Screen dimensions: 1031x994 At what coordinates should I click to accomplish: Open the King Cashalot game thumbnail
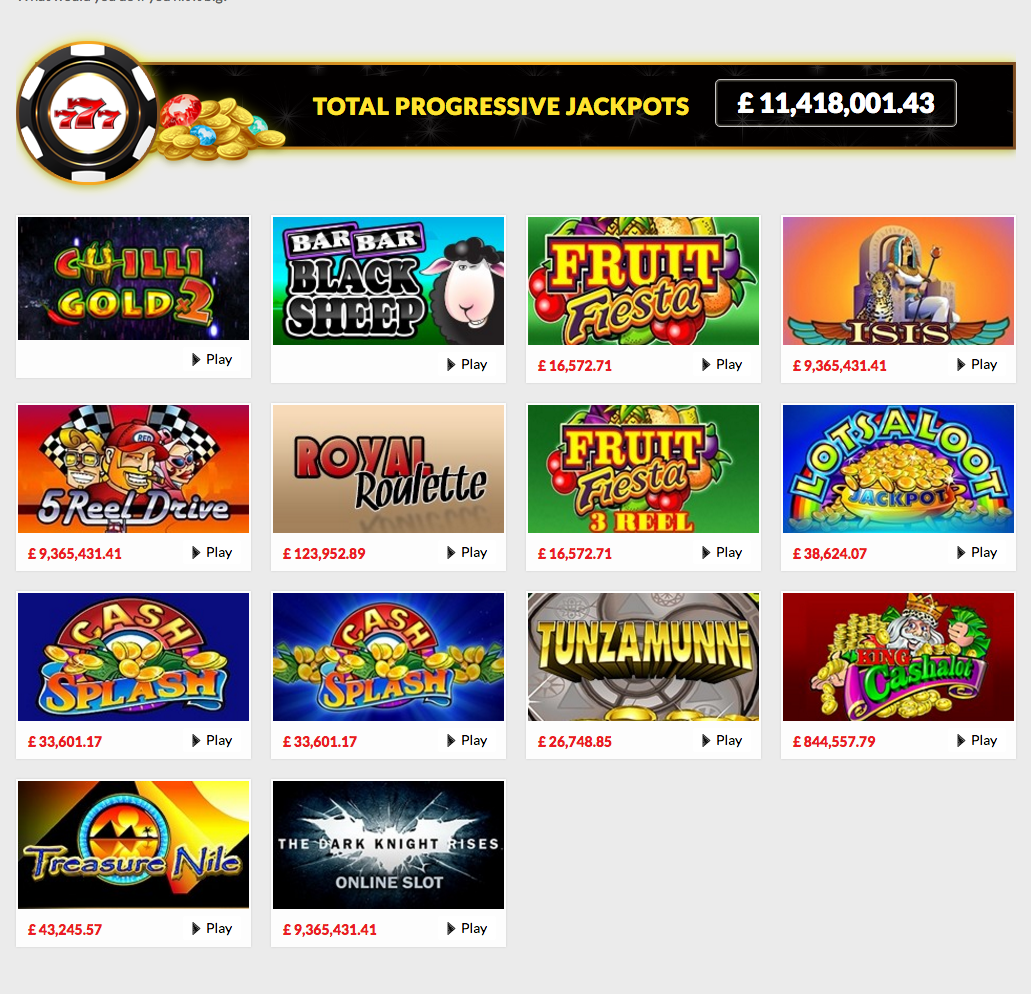[898, 657]
